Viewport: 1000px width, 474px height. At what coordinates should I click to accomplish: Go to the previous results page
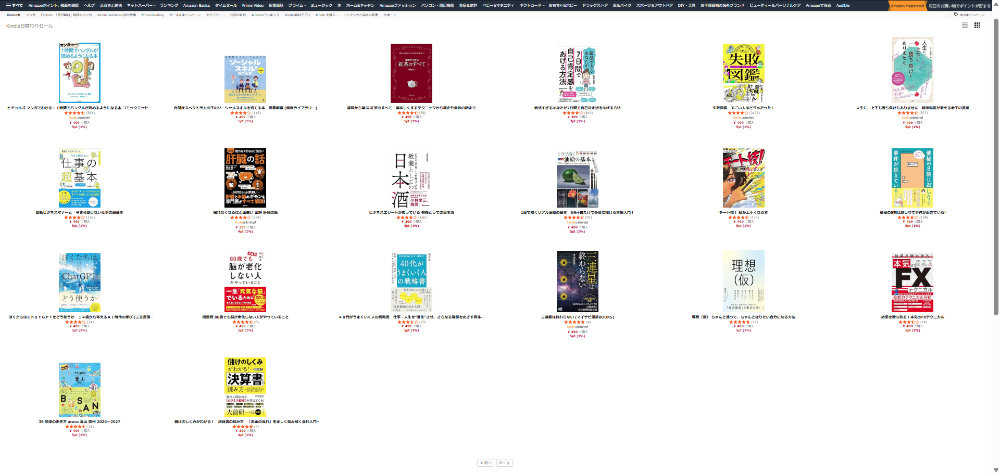pos(486,463)
